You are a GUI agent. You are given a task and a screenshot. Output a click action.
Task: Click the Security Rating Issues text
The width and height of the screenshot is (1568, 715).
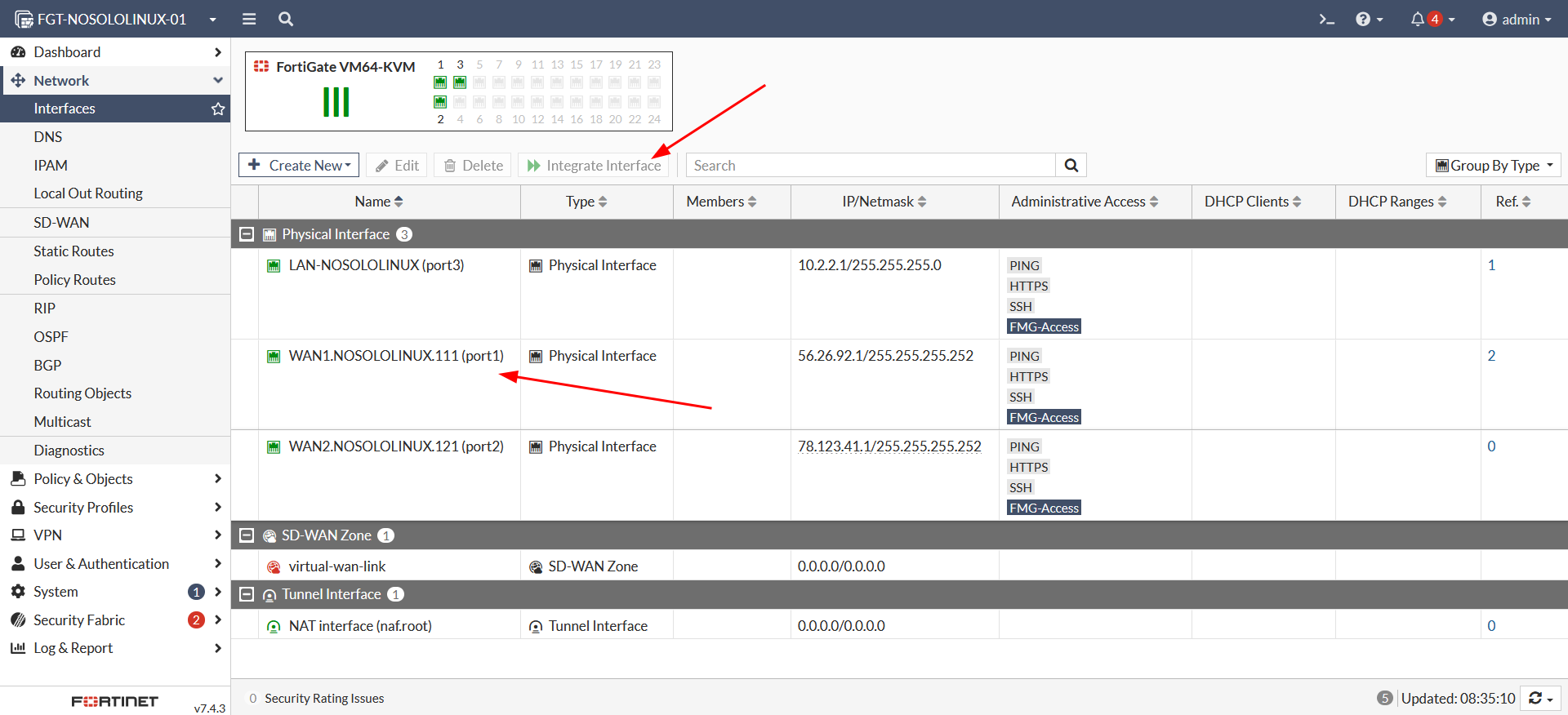coord(324,699)
